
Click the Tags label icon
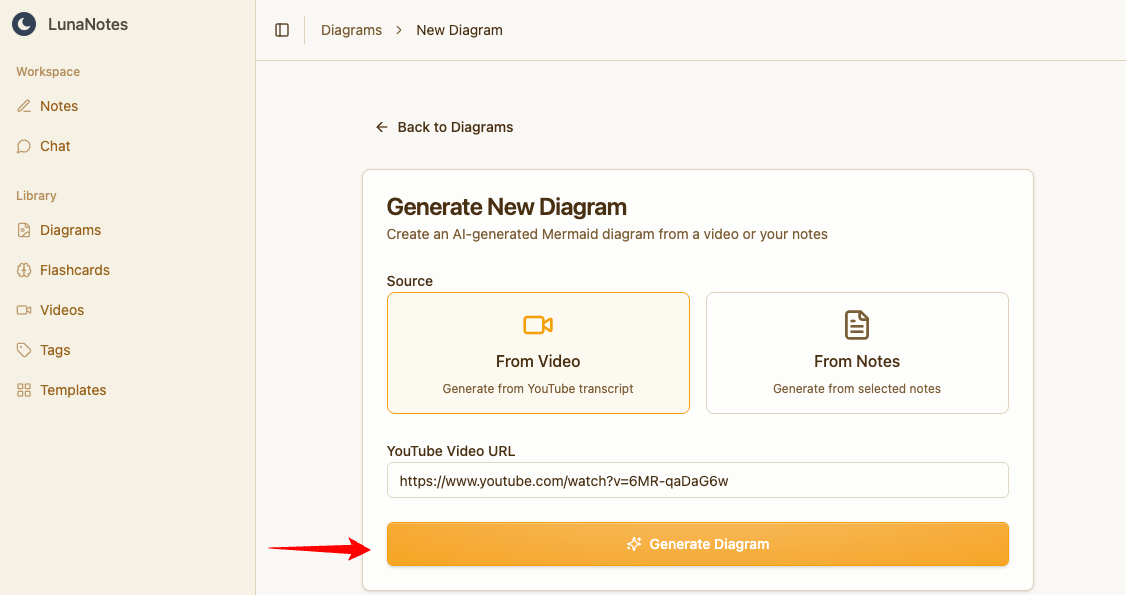coord(24,350)
